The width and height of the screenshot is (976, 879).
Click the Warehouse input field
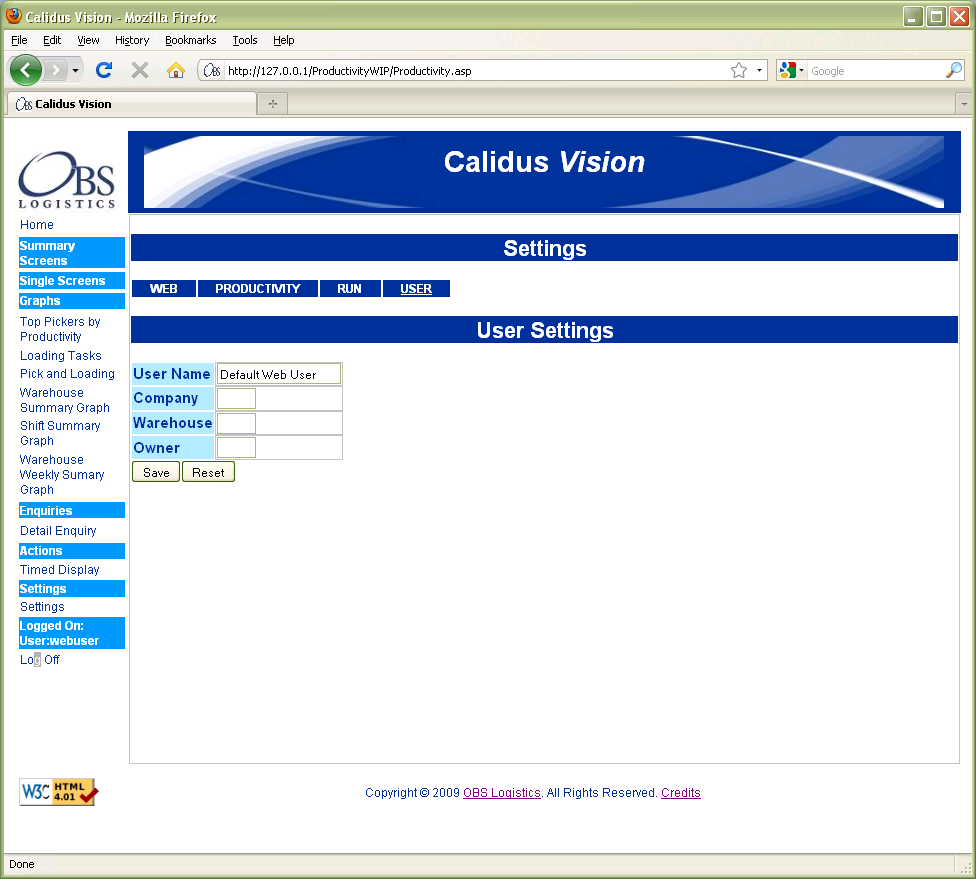click(x=236, y=423)
